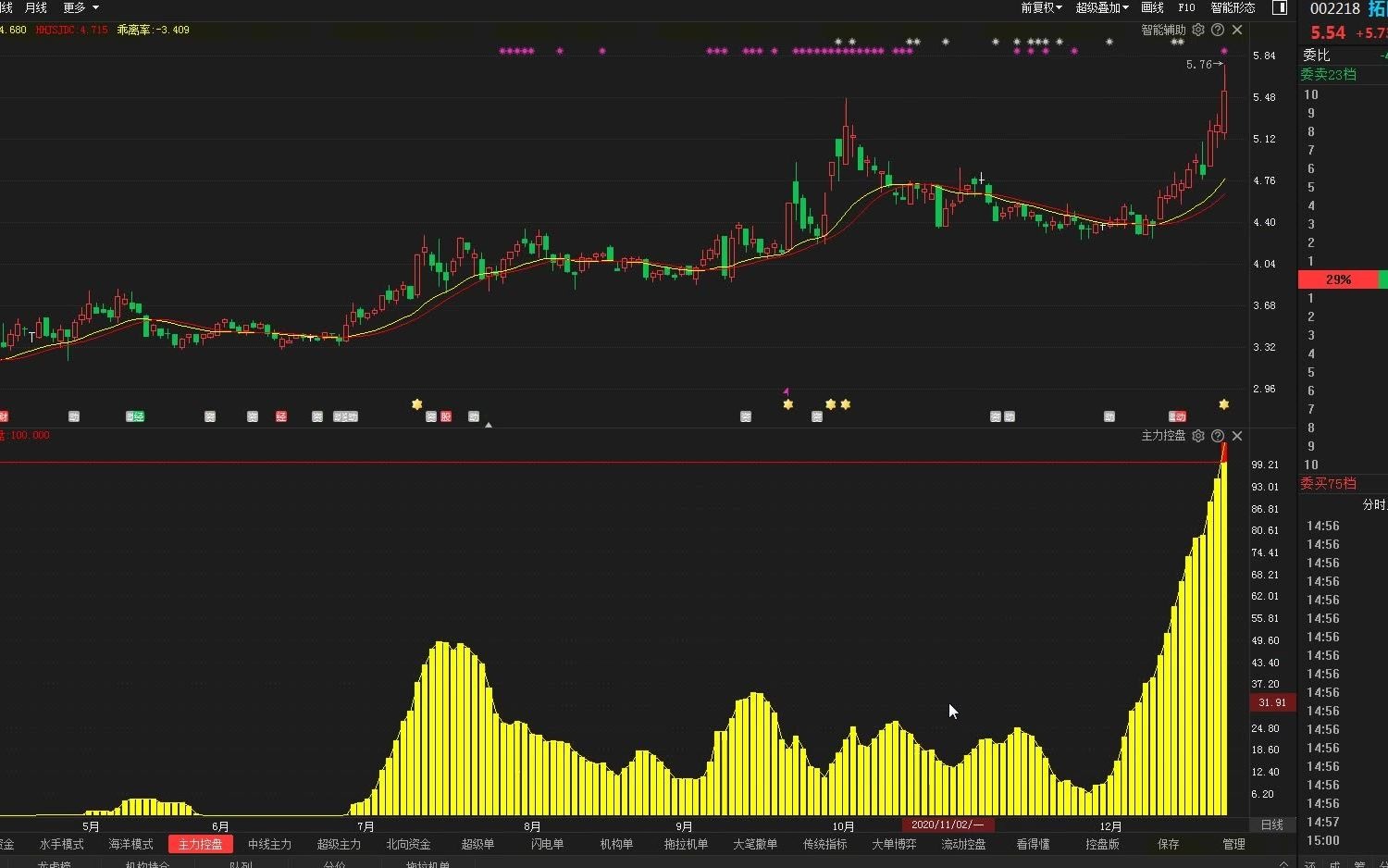Click the current price 5.54
This screenshot has height=868, width=1388.
[1328, 32]
